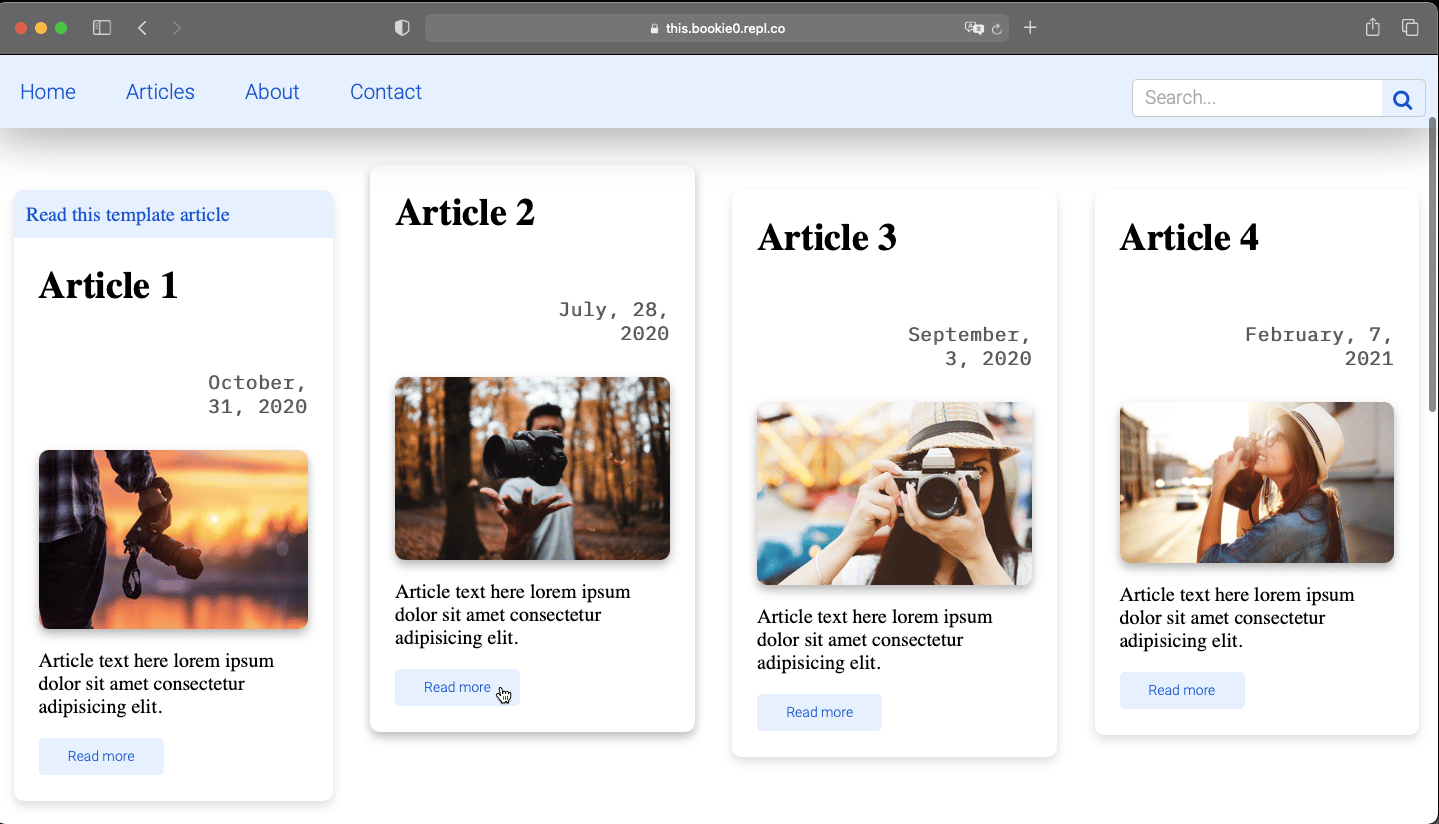1439x824 pixels.
Task: Click Read more on Article 1
Action: pos(101,756)
